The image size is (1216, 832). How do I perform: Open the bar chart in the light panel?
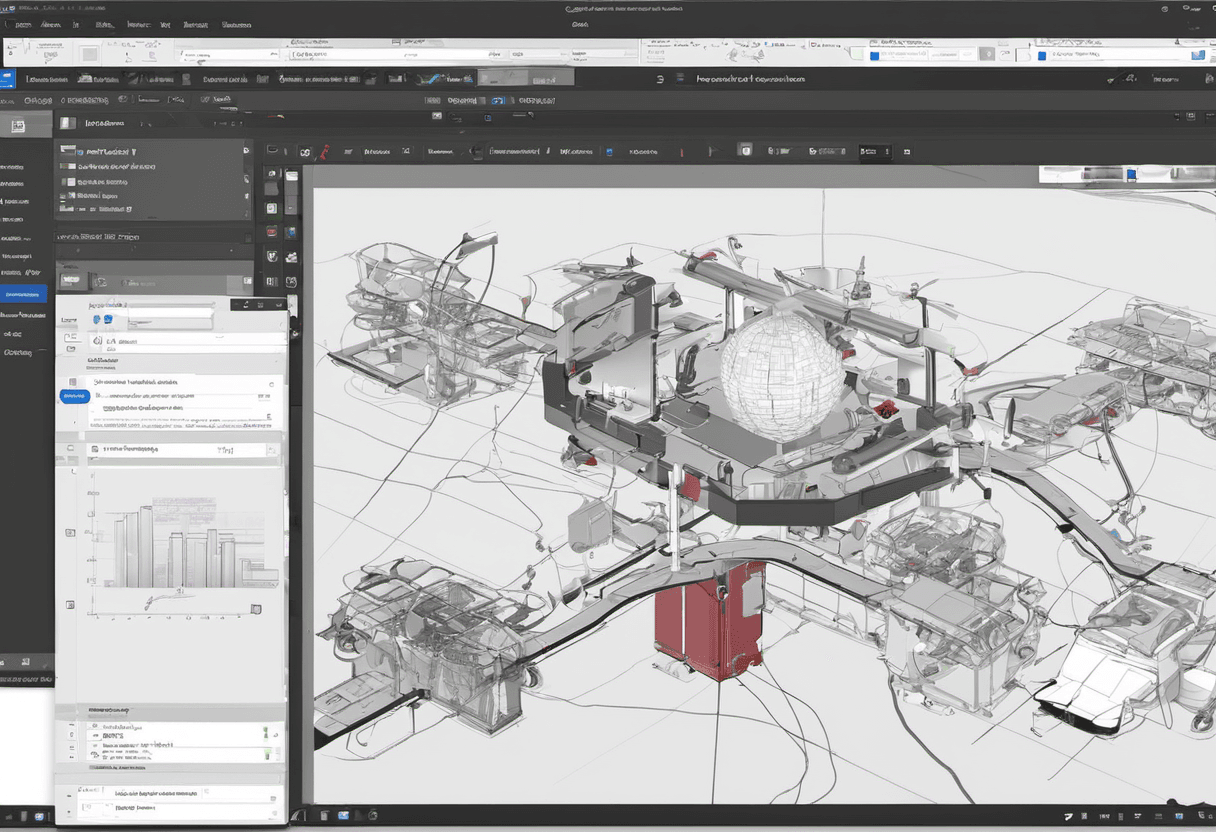[x=185, y=548]
